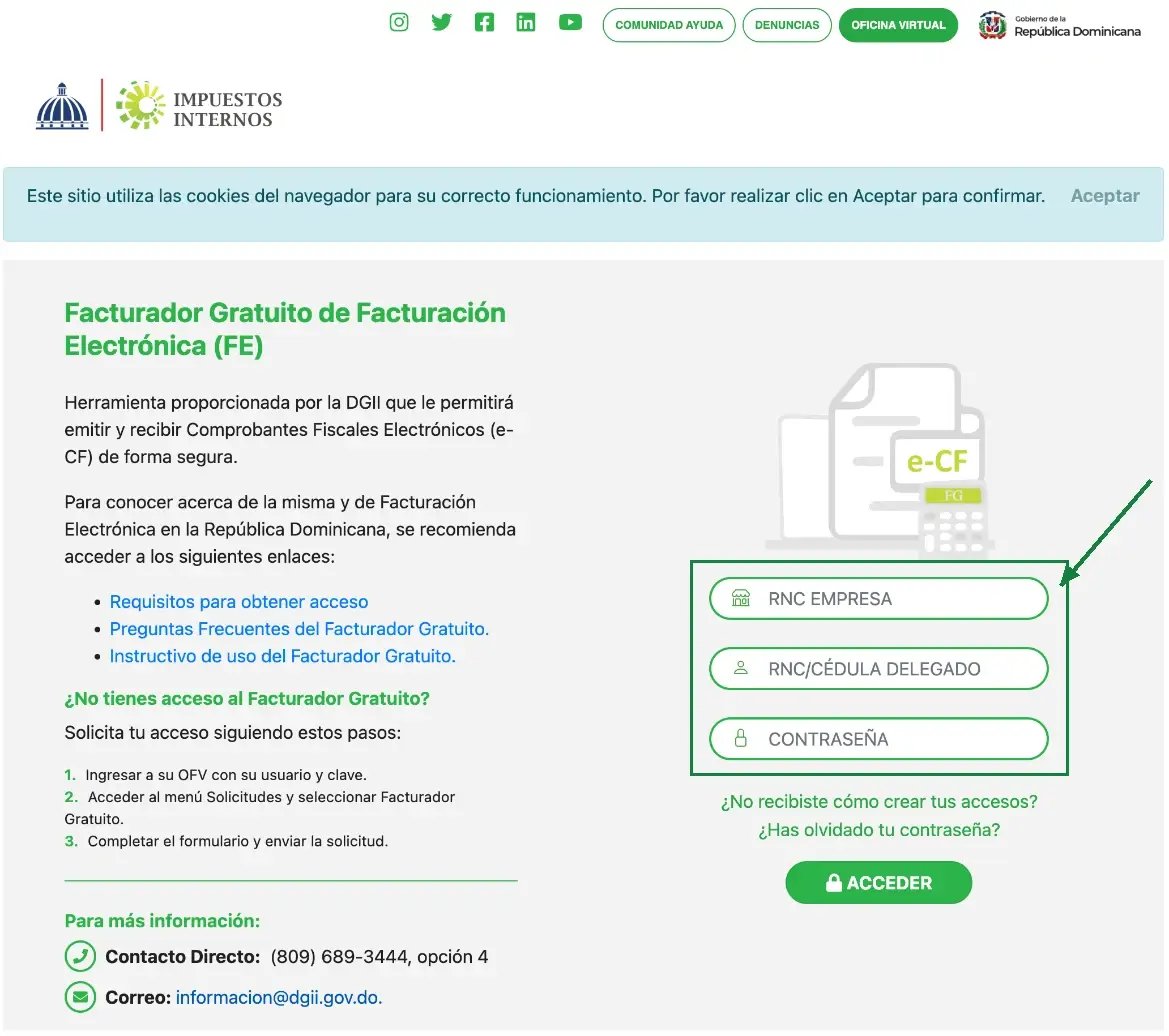Open the LinkedIn social icon
Screen dimensions: 1169x1036
coord(526,22)
